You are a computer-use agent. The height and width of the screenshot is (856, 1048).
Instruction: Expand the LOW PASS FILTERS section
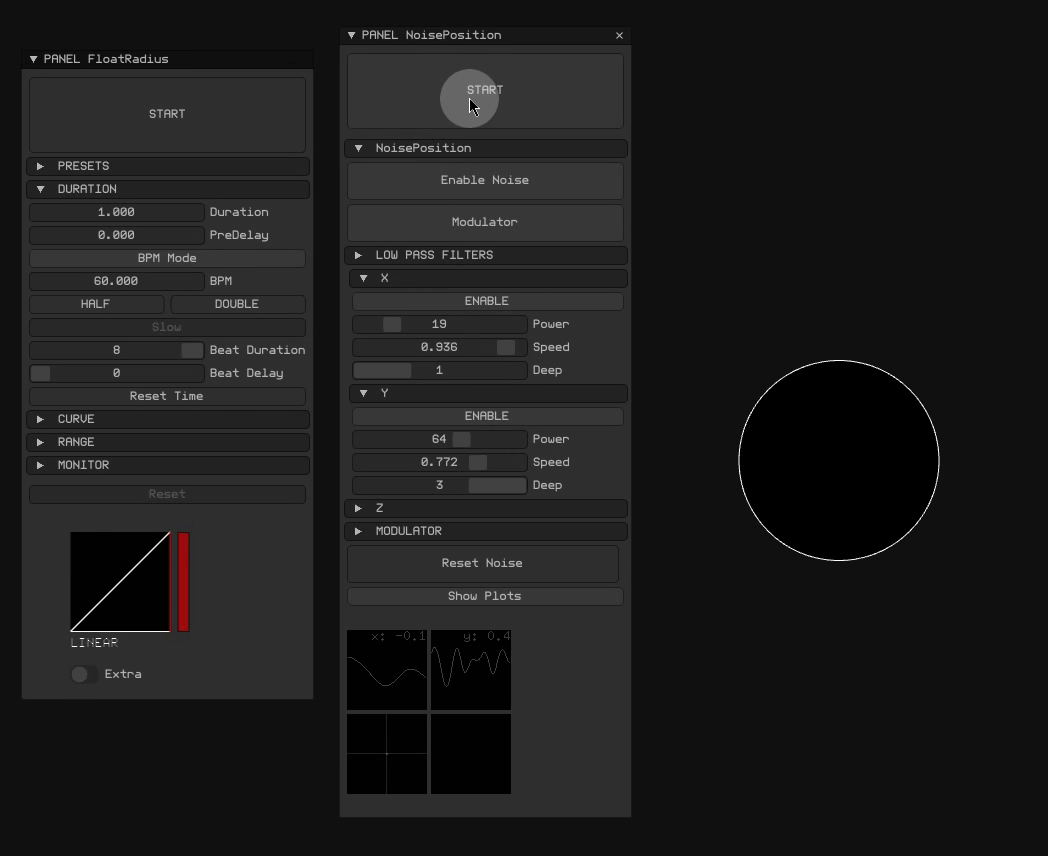[486, 255]
